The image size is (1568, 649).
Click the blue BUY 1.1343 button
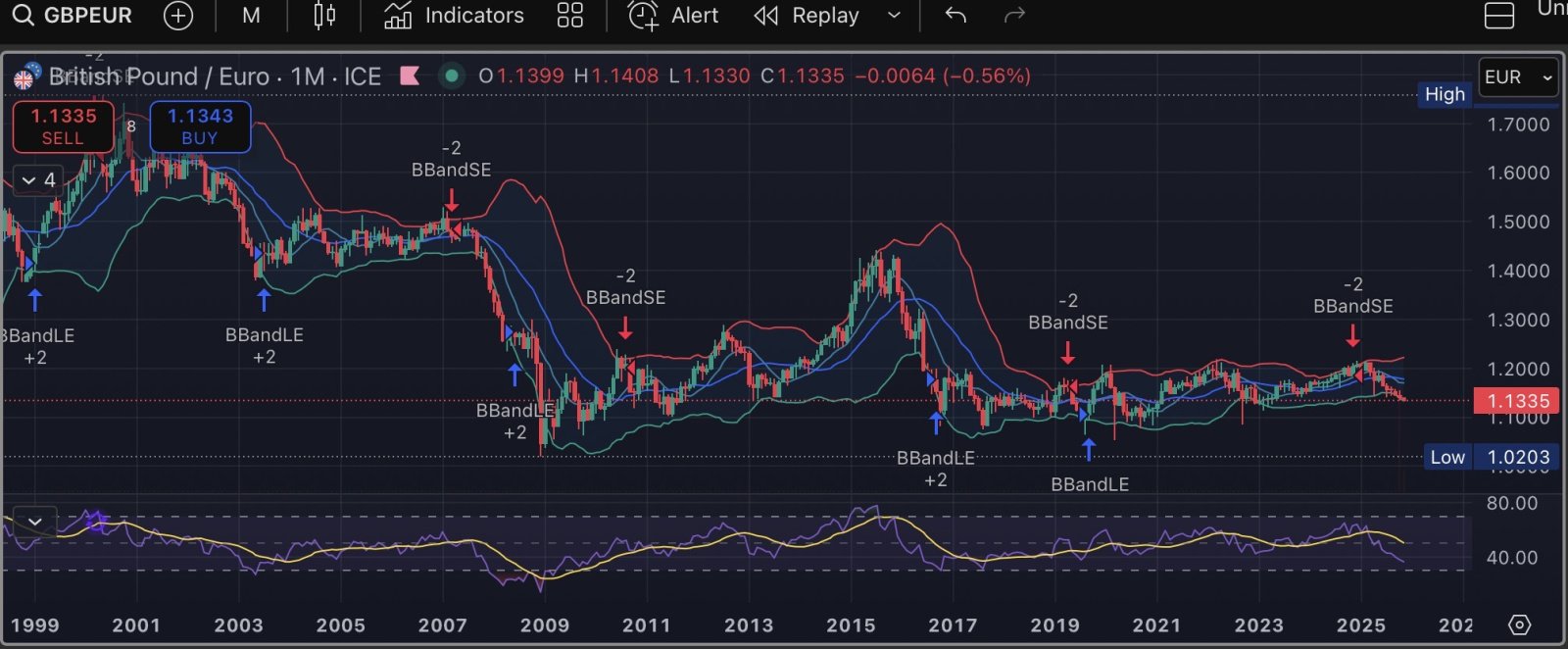click(200, 126)
